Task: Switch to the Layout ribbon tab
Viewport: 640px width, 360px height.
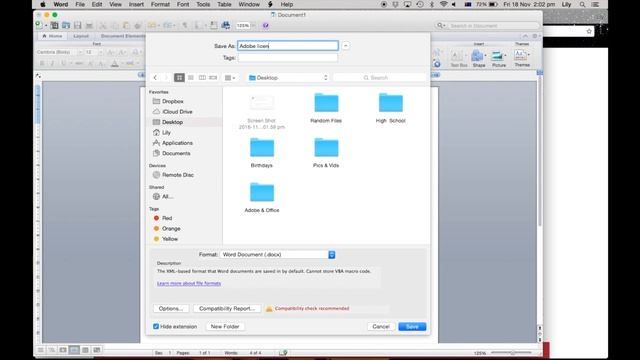Action: pos(81,36)
